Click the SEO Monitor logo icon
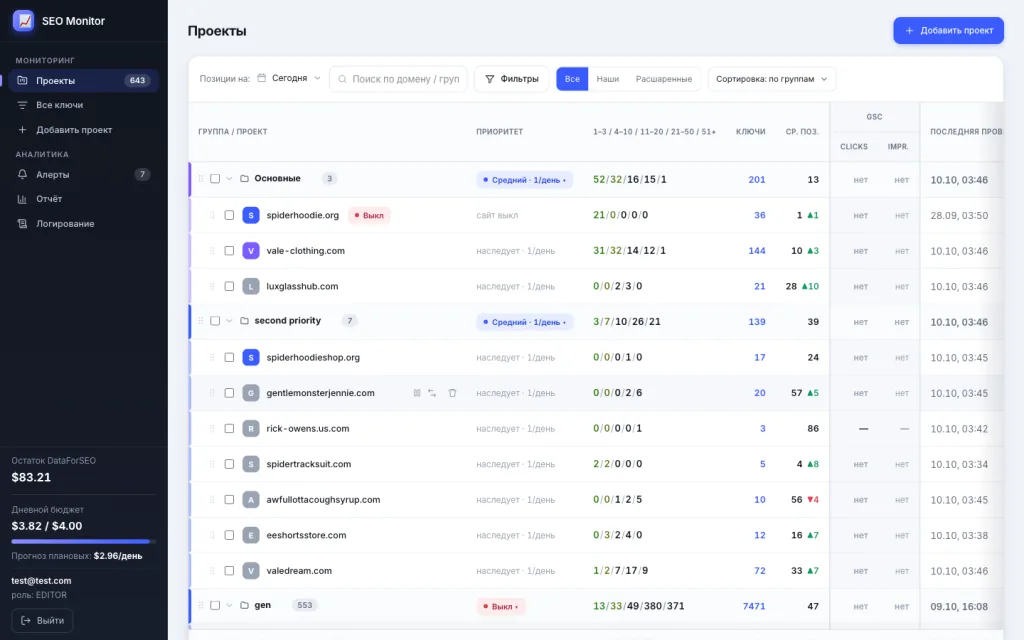Image resolution: width=1024 pixels, height=640 pixels. (x=24, y=21)
